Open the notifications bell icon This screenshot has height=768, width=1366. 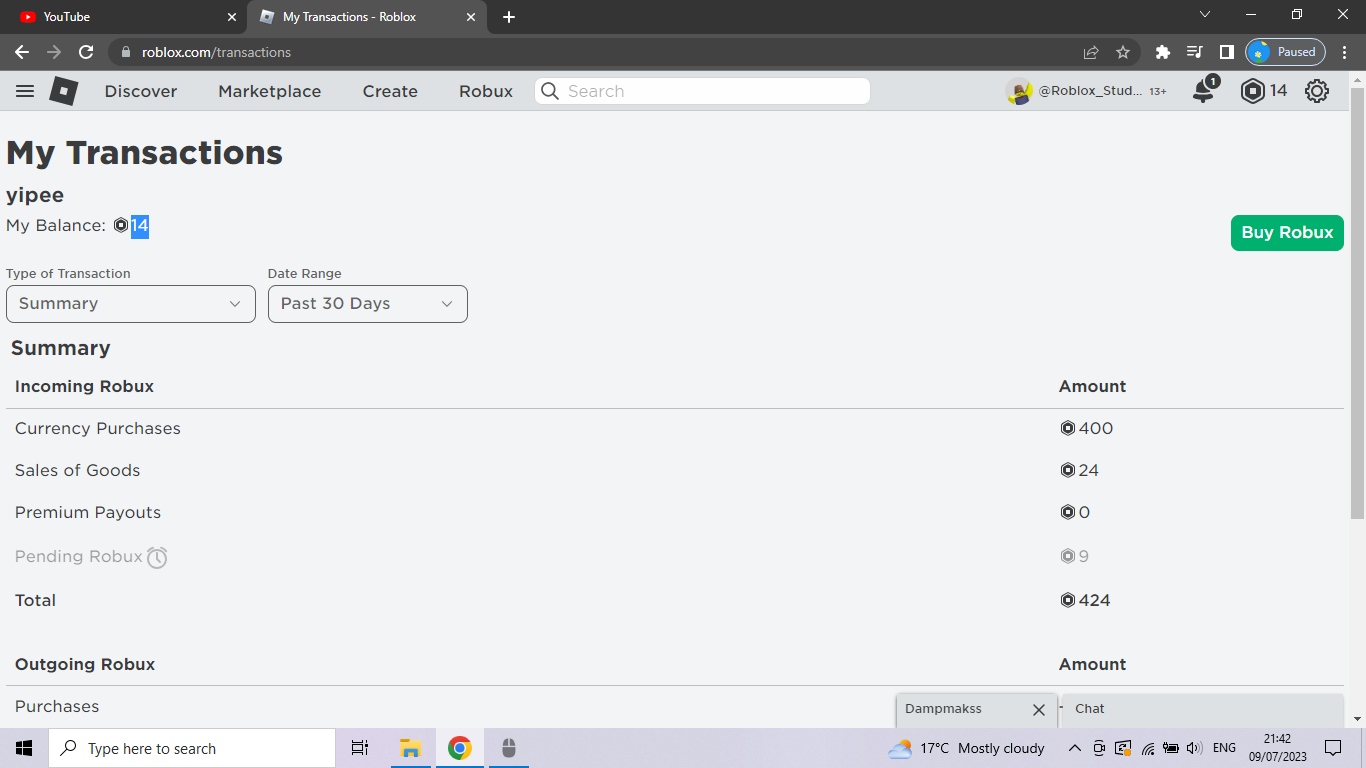coord(1204,91)
